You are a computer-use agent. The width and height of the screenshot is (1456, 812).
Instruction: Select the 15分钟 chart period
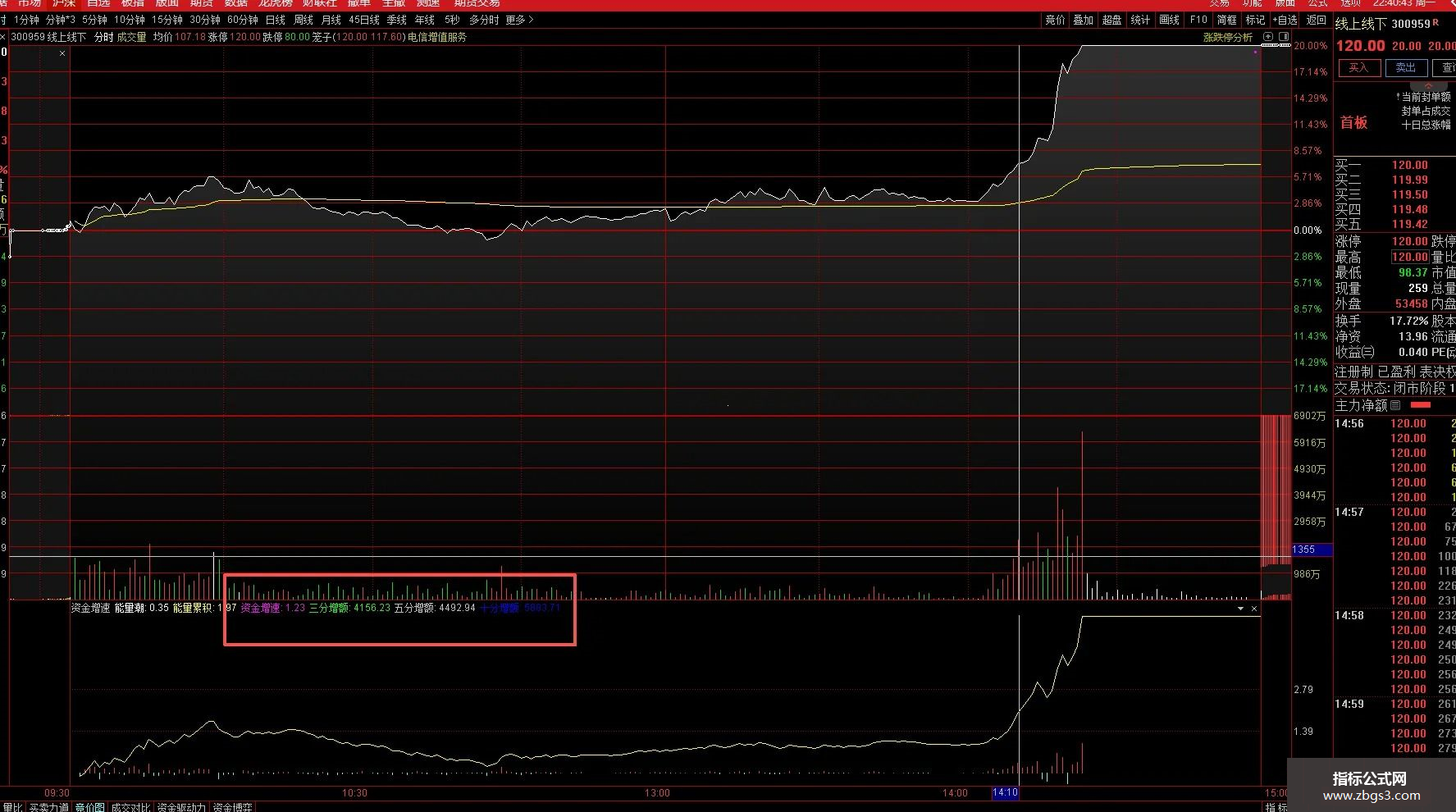[167, 20]
